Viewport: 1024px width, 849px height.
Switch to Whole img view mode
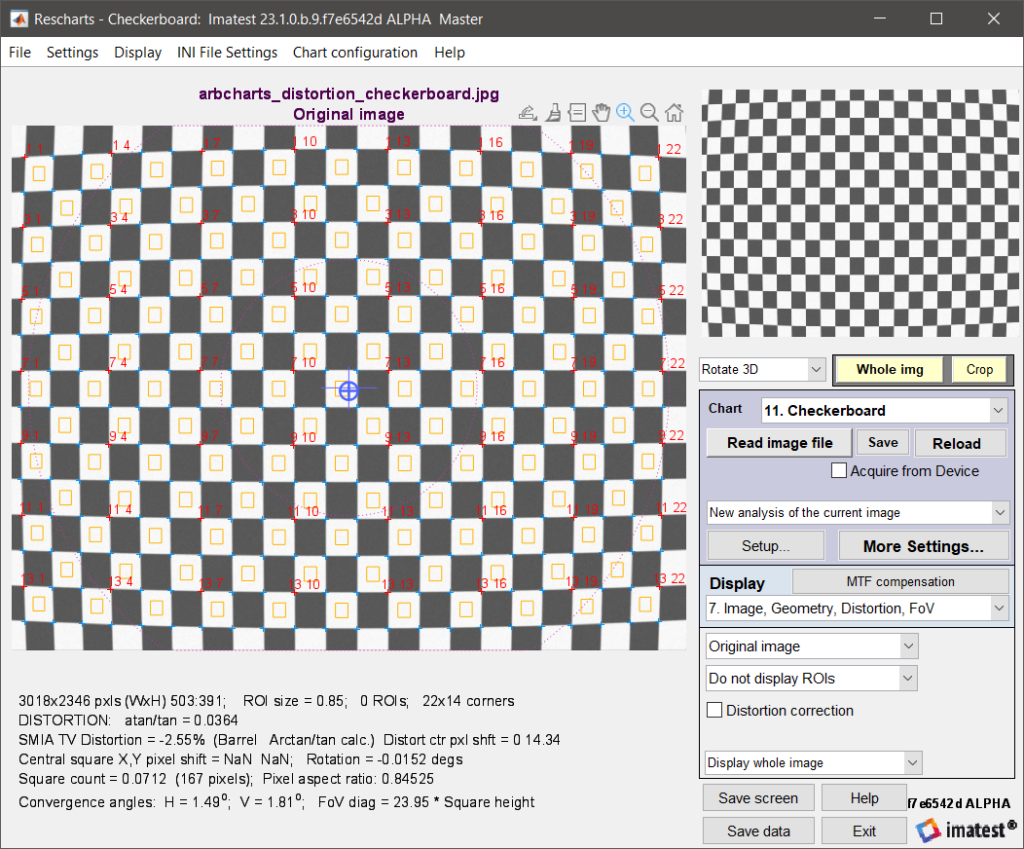(889, 369)
